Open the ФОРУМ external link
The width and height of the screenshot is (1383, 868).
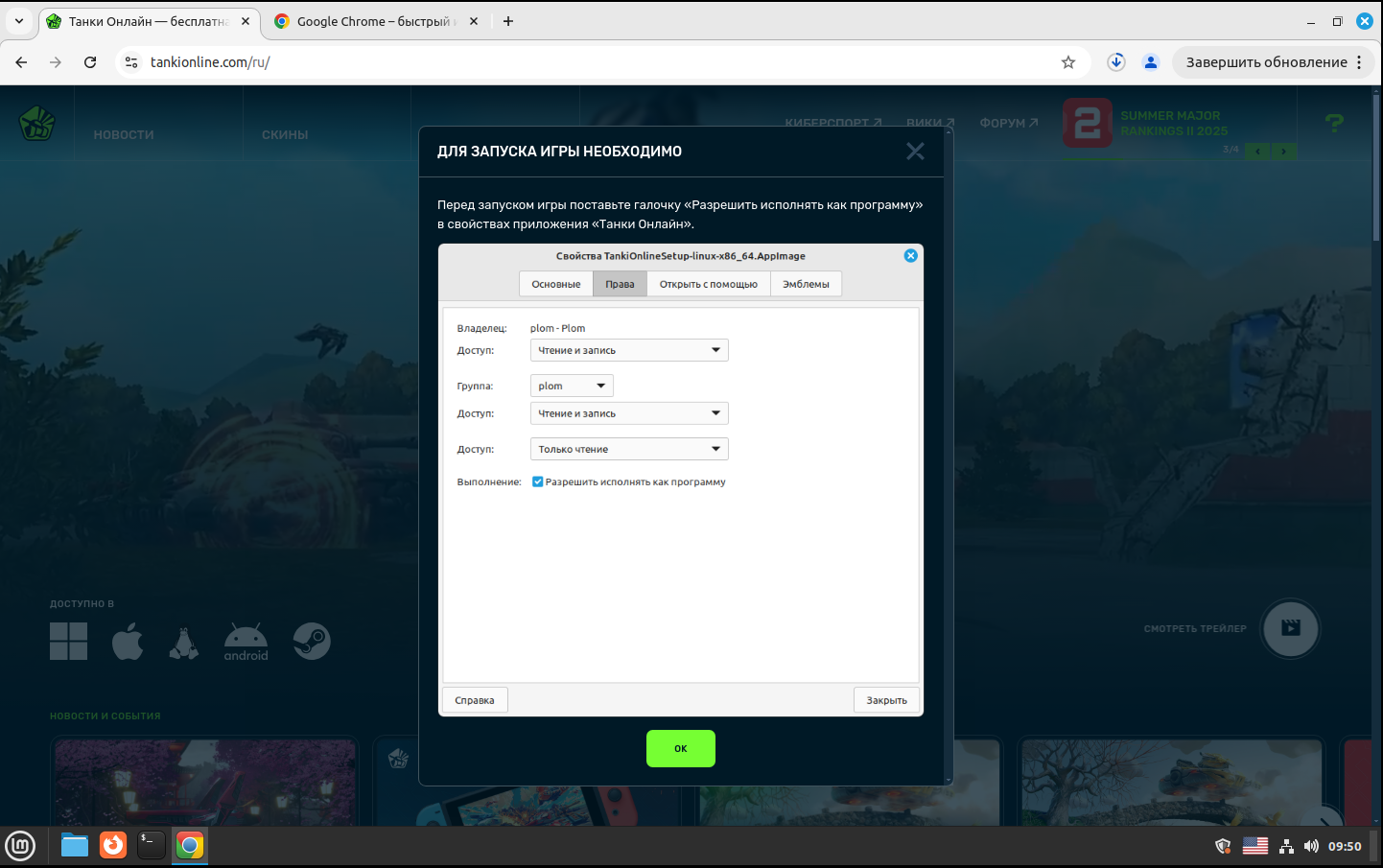pyautogui.click(x=1009, y=123)
